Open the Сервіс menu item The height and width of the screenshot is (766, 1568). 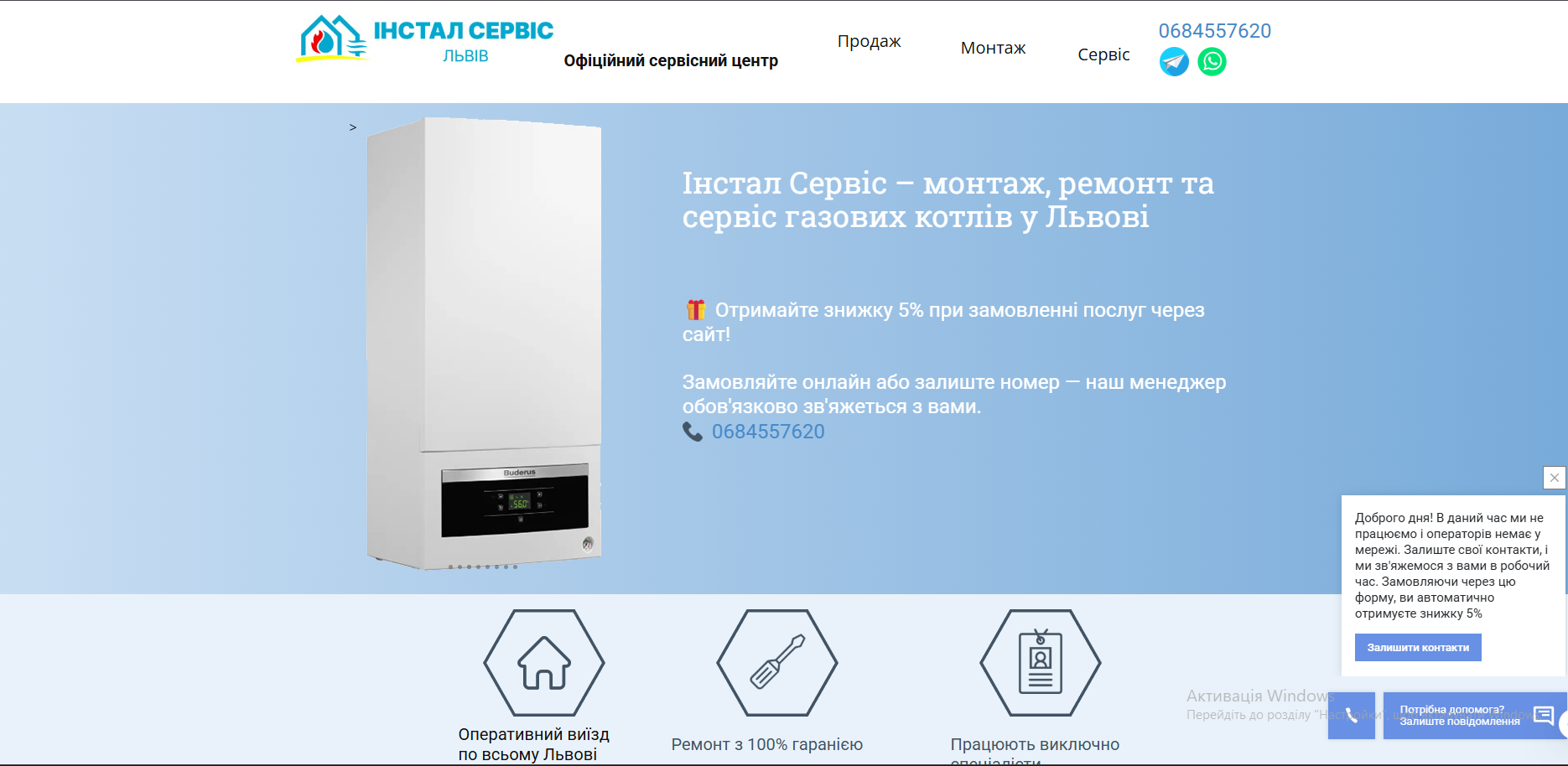pyautogui.click(x=1103, y=54)
